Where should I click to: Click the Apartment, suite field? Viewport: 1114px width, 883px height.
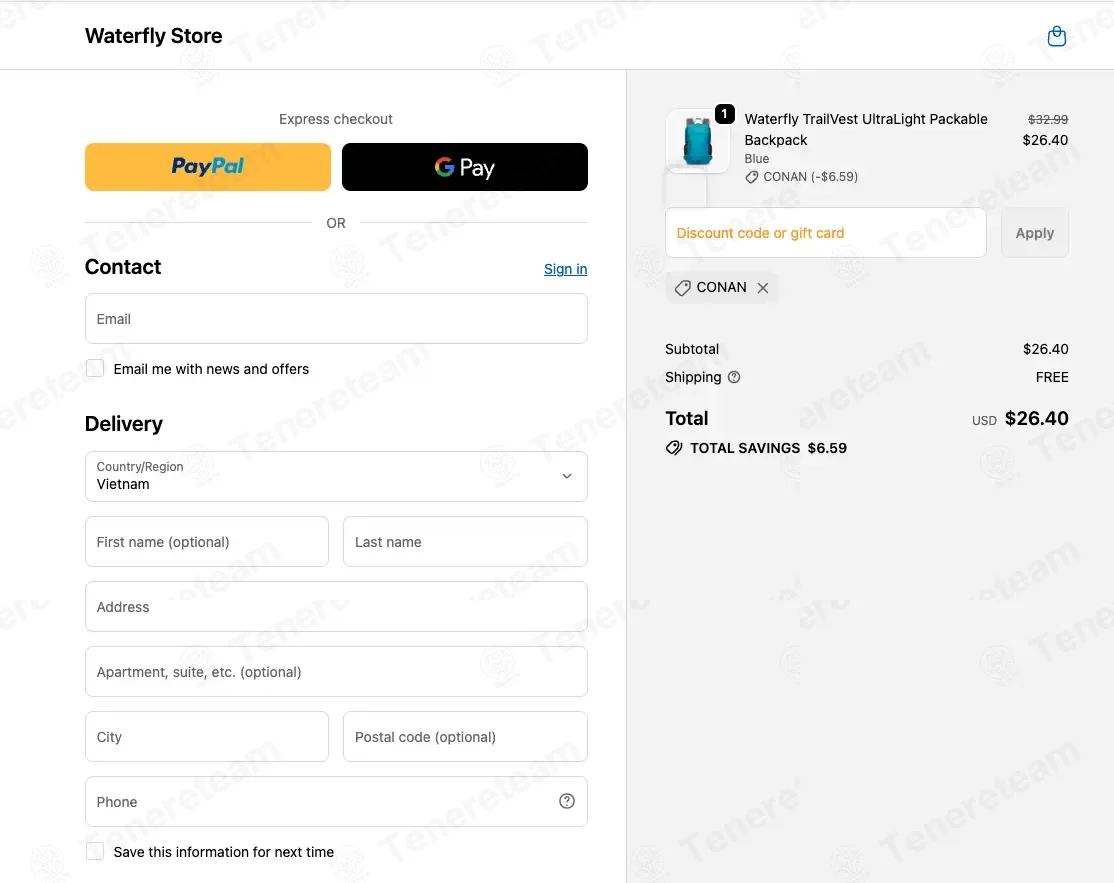(336, 672)
